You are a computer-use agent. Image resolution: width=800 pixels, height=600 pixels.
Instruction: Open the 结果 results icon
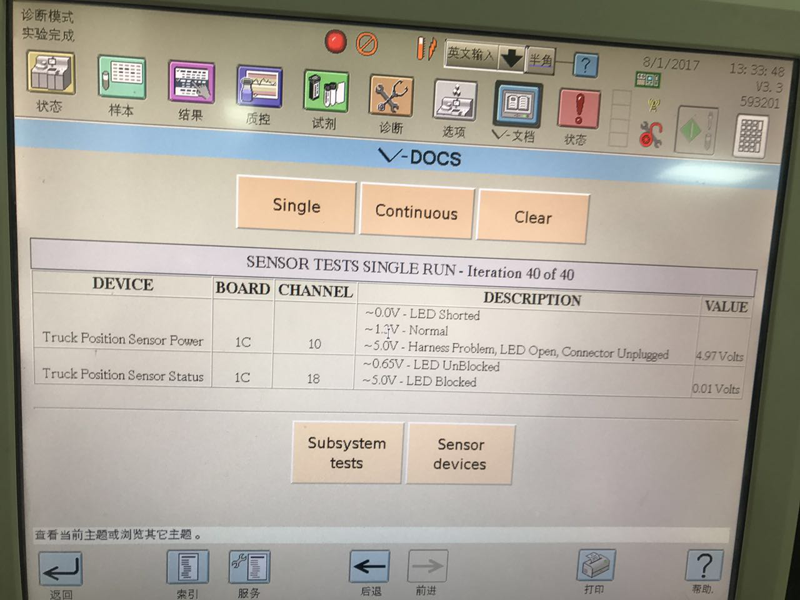(191, 83)
